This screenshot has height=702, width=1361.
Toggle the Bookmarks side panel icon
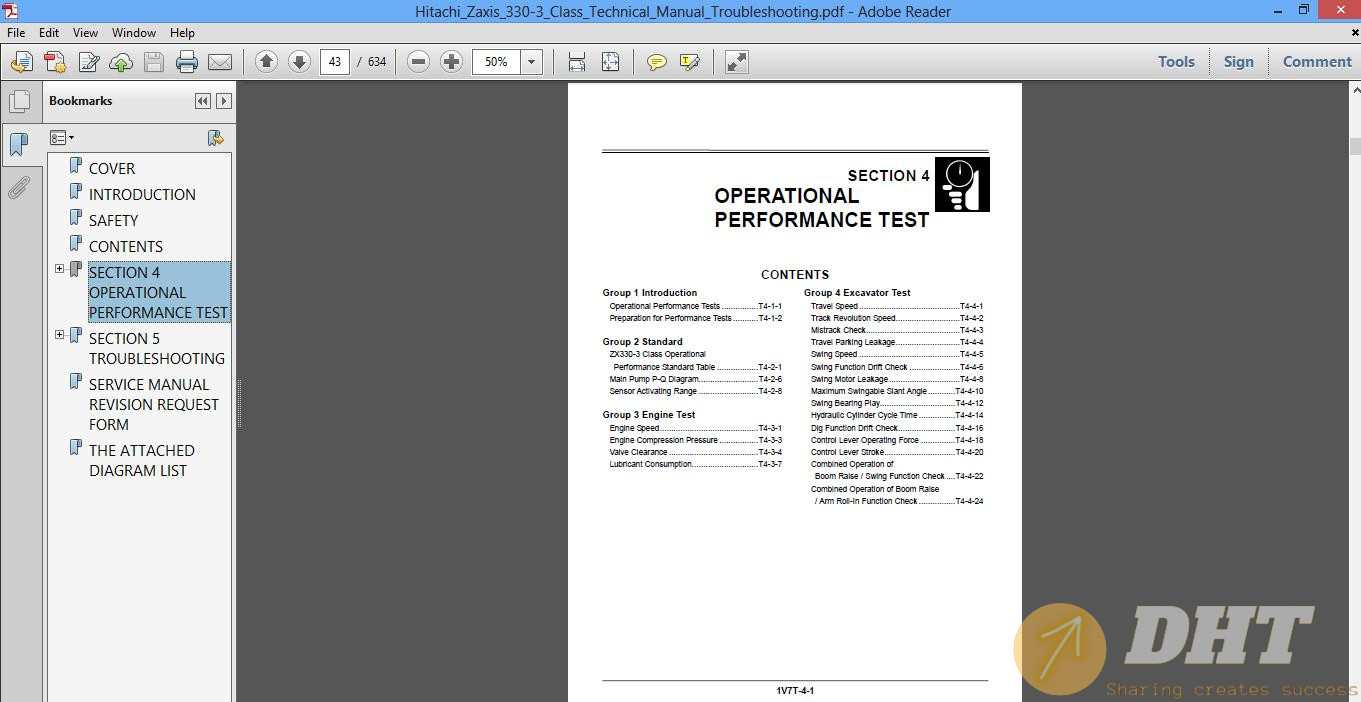click(x=19, y=145)
